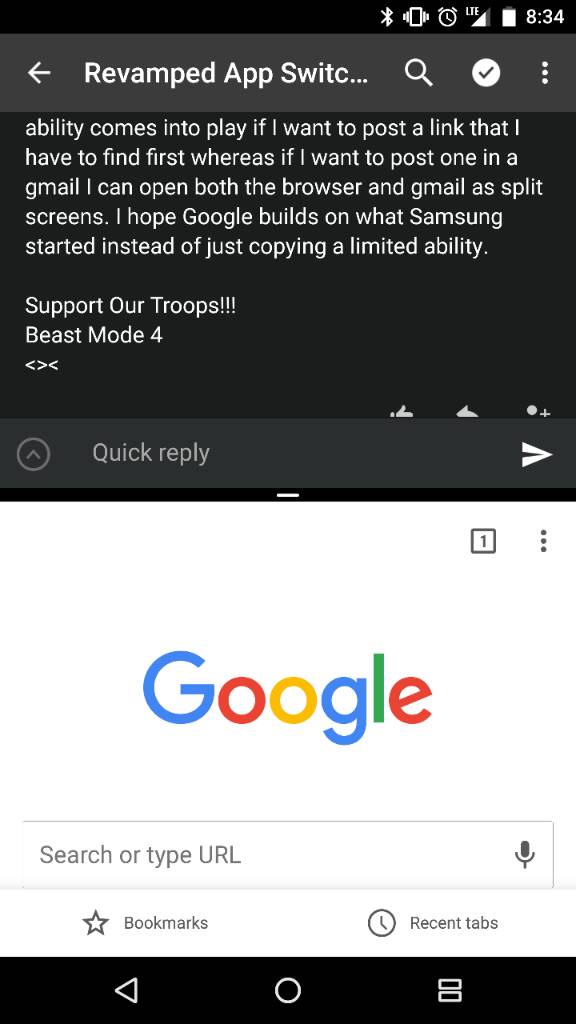Tap the add user icon under post

tap(538, 411)
